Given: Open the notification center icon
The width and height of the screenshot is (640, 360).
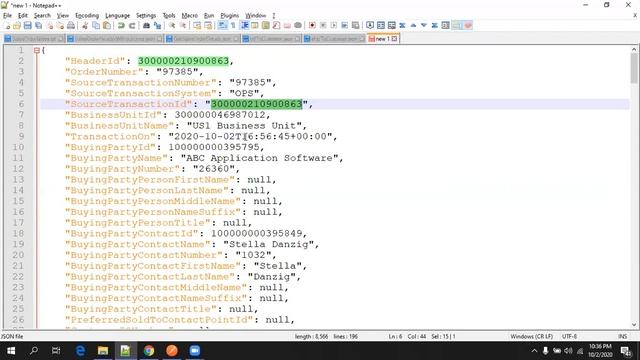Looking at the screenshot, I should point(626,351).
